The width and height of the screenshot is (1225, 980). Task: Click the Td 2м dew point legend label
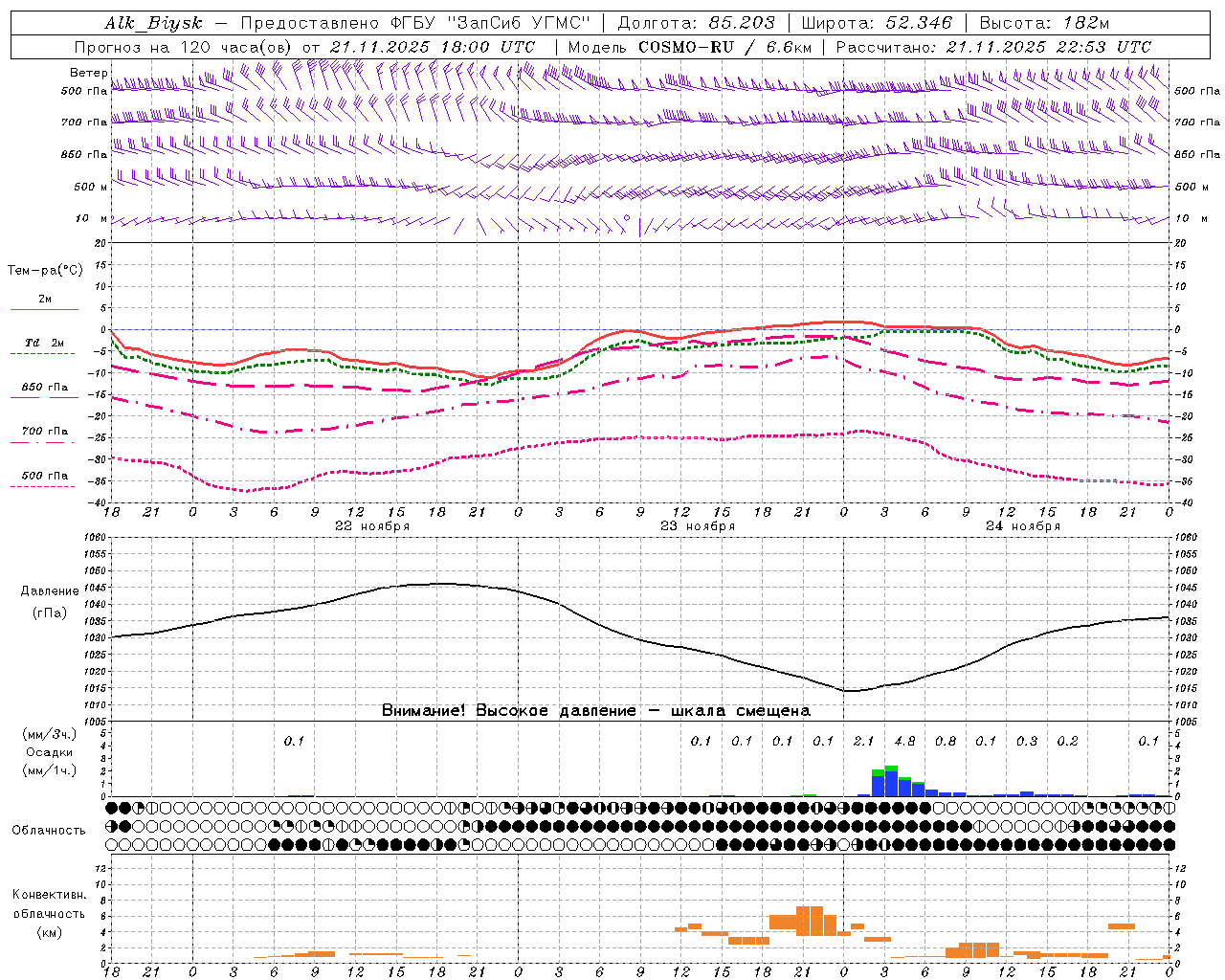(44, 343)
